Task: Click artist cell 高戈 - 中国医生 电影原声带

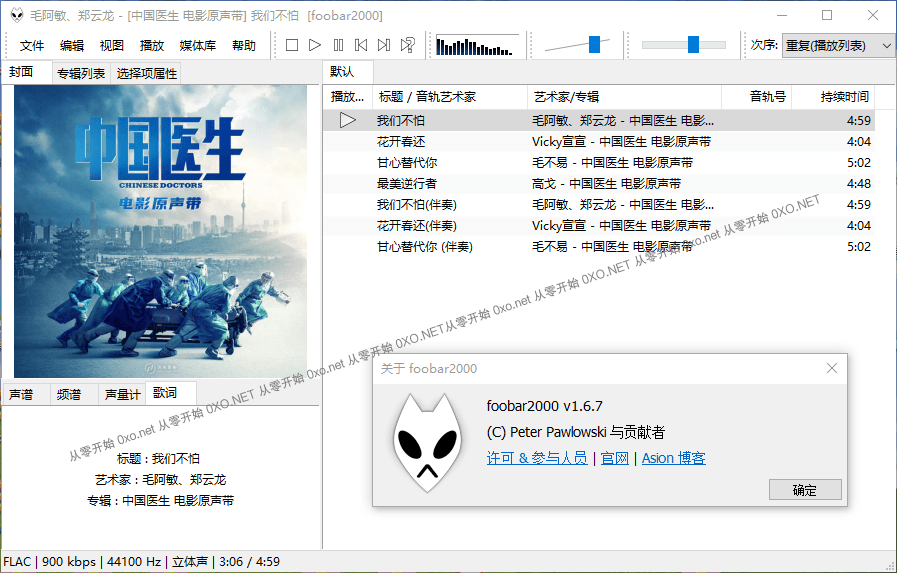Action: click(x=606, y=184)
